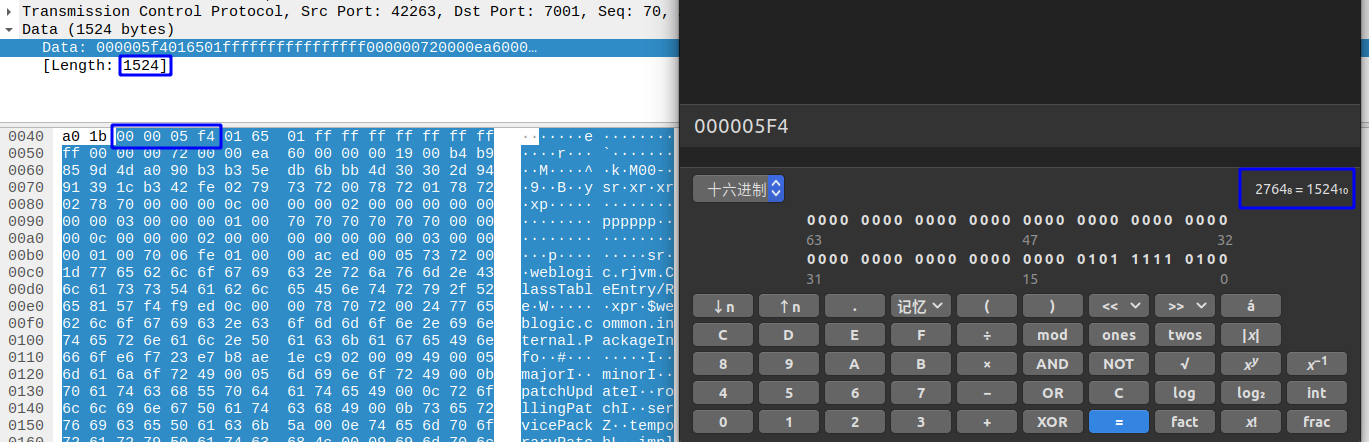Open the 记忆 memory dropdown
The height and width of the screenshot is (442, 1369).
(921, 306)
